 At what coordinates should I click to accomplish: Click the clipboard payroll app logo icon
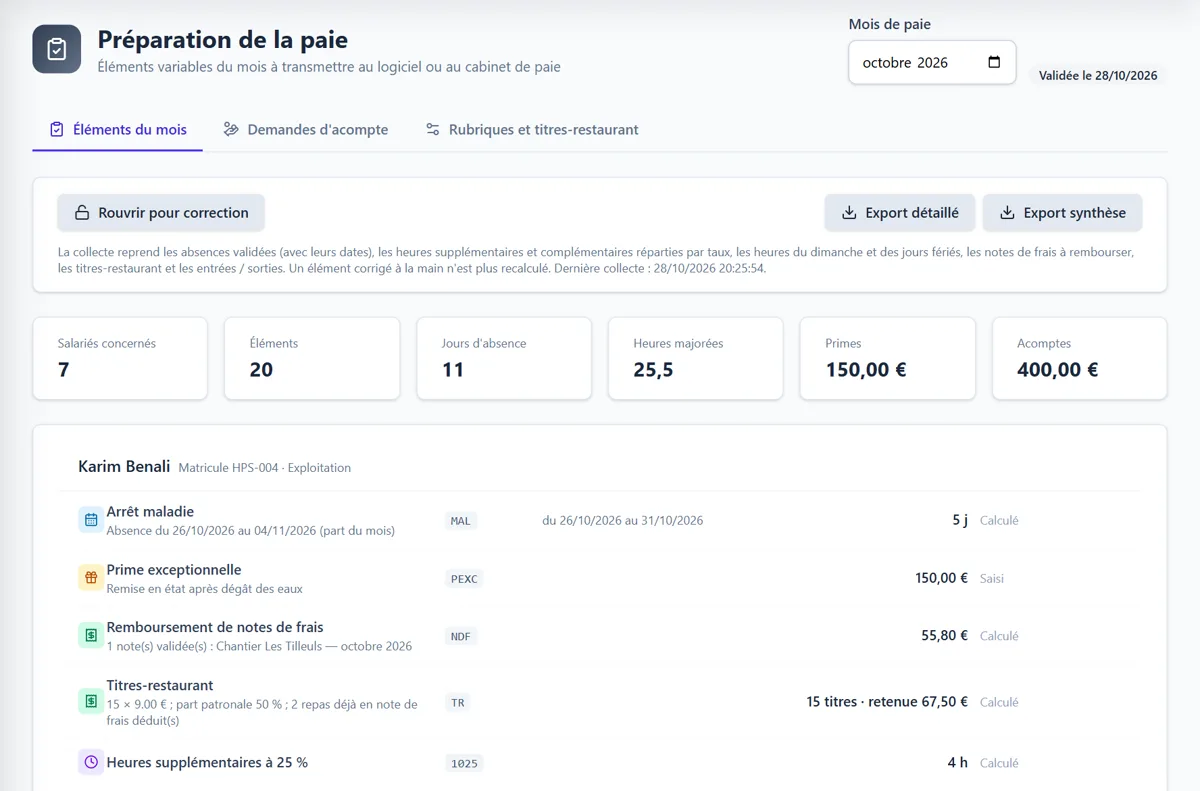57,49
